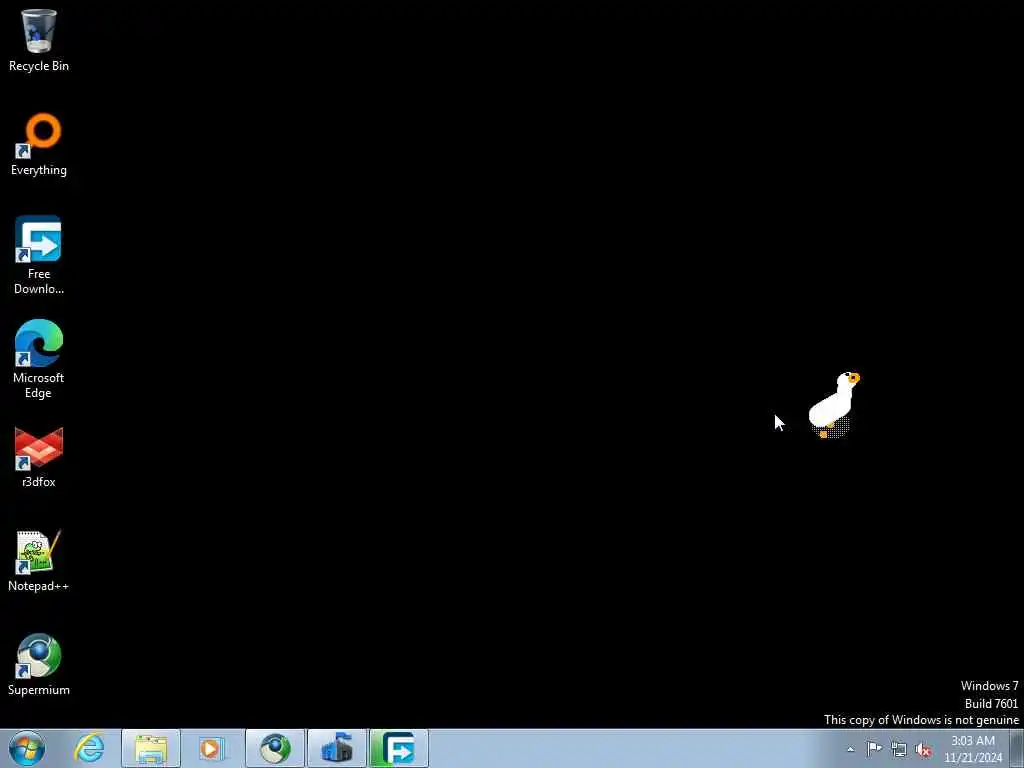Open Windows Media Player from taskbar
The image size is (1024, 768).
coord(211,748)
